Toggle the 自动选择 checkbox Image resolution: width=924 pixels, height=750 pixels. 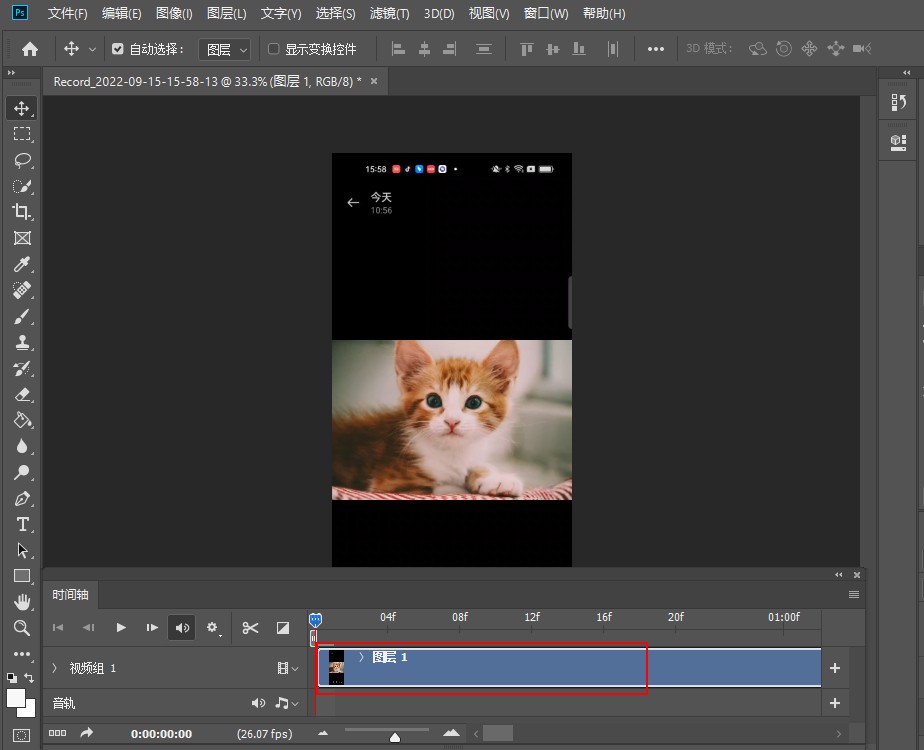(118, 49)
